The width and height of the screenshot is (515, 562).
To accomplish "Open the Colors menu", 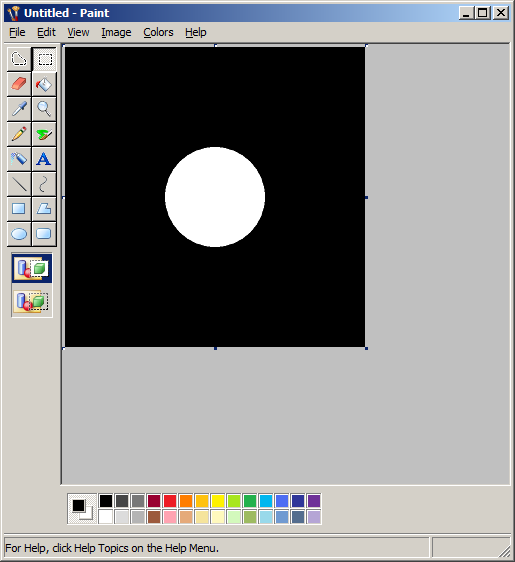I will 158,32.
